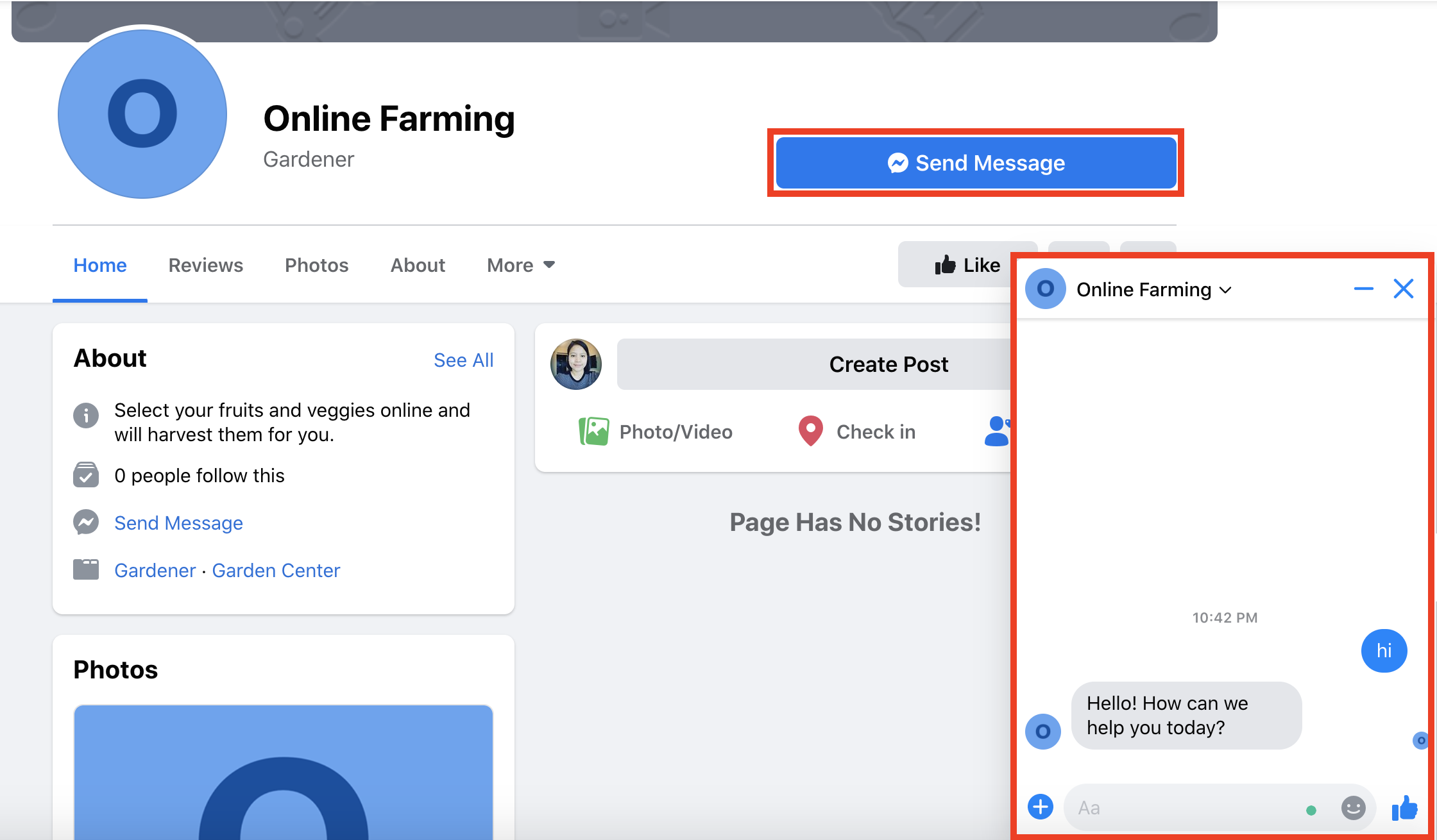1437x840 pixels.
Task: Click the user profile picture near Create Post
Action: (575, 364)
